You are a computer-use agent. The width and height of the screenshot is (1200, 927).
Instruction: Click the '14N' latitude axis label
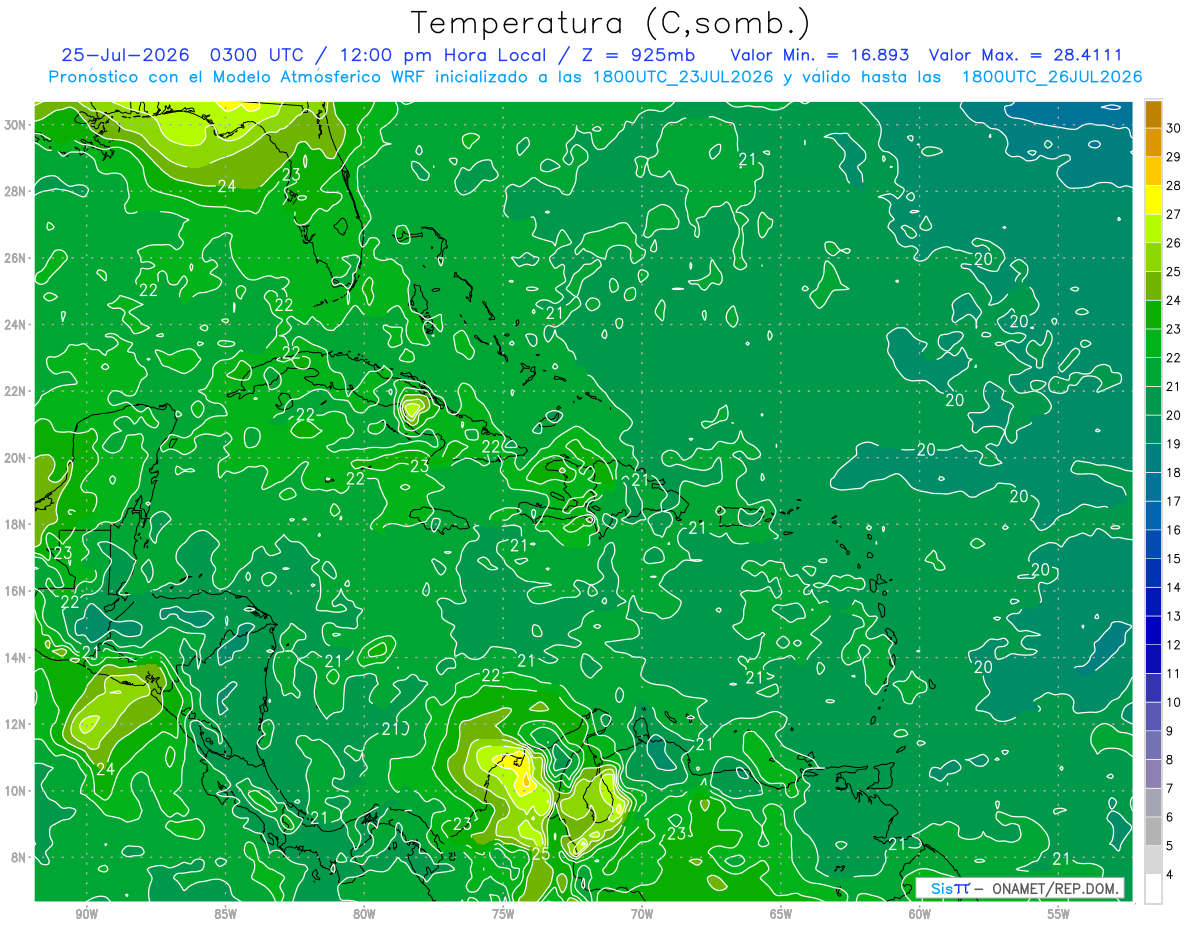coord(17,657)
